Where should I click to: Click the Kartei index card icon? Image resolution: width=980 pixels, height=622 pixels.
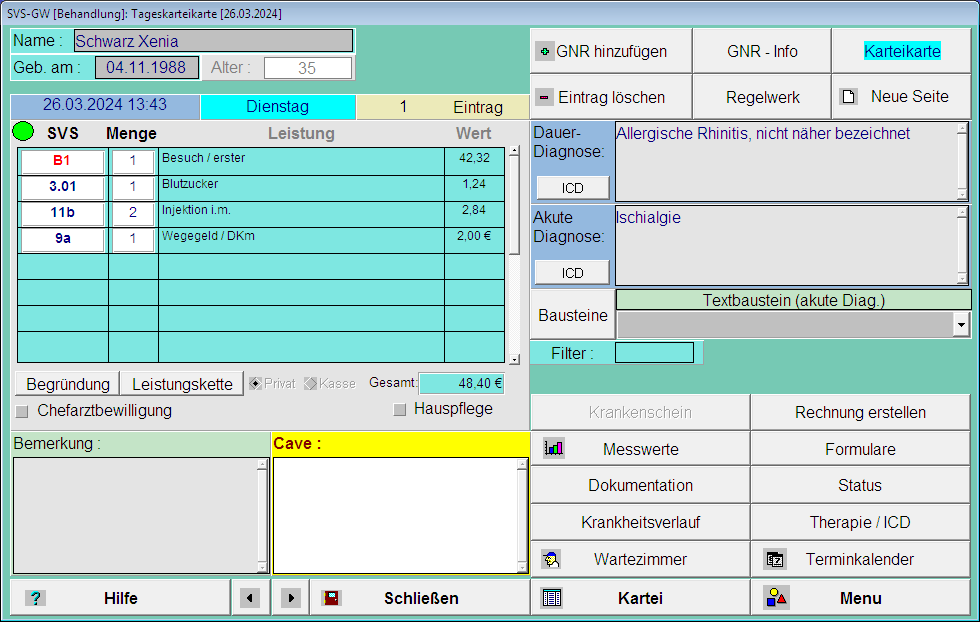(x=552, y=598)
